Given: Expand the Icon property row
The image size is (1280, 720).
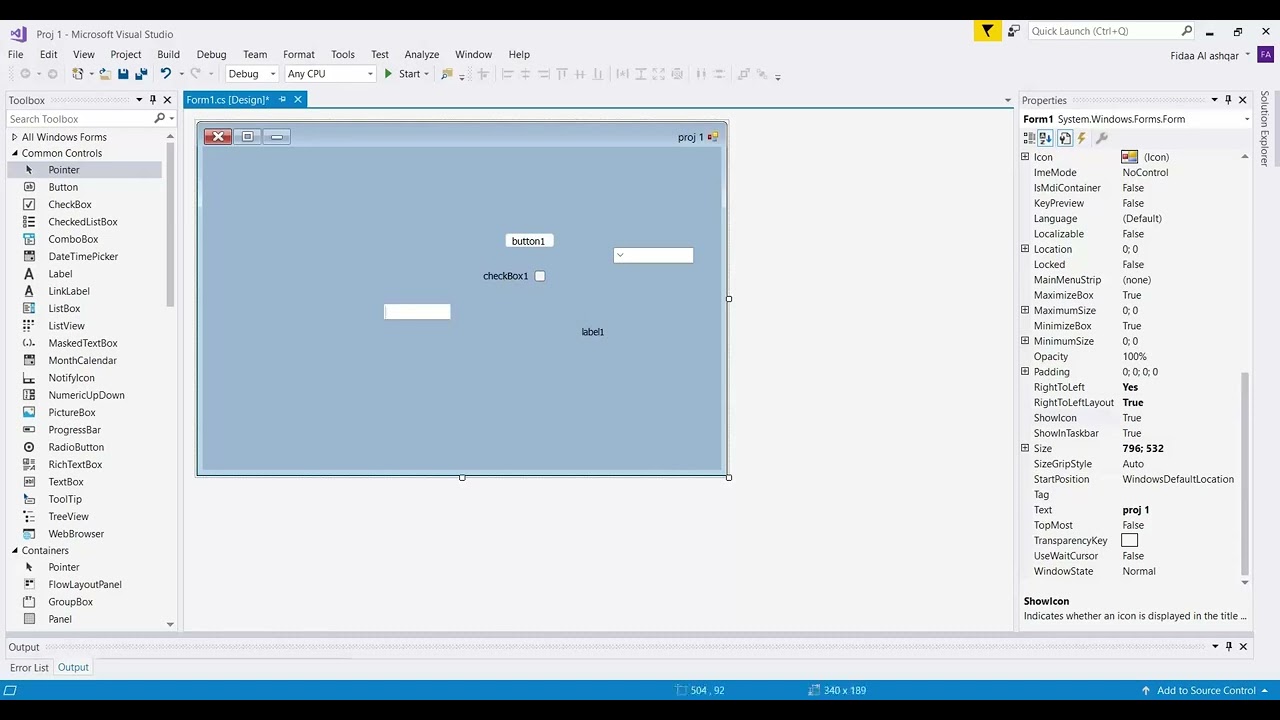Looking at the screenshot, I should (x=1025, y=157).
